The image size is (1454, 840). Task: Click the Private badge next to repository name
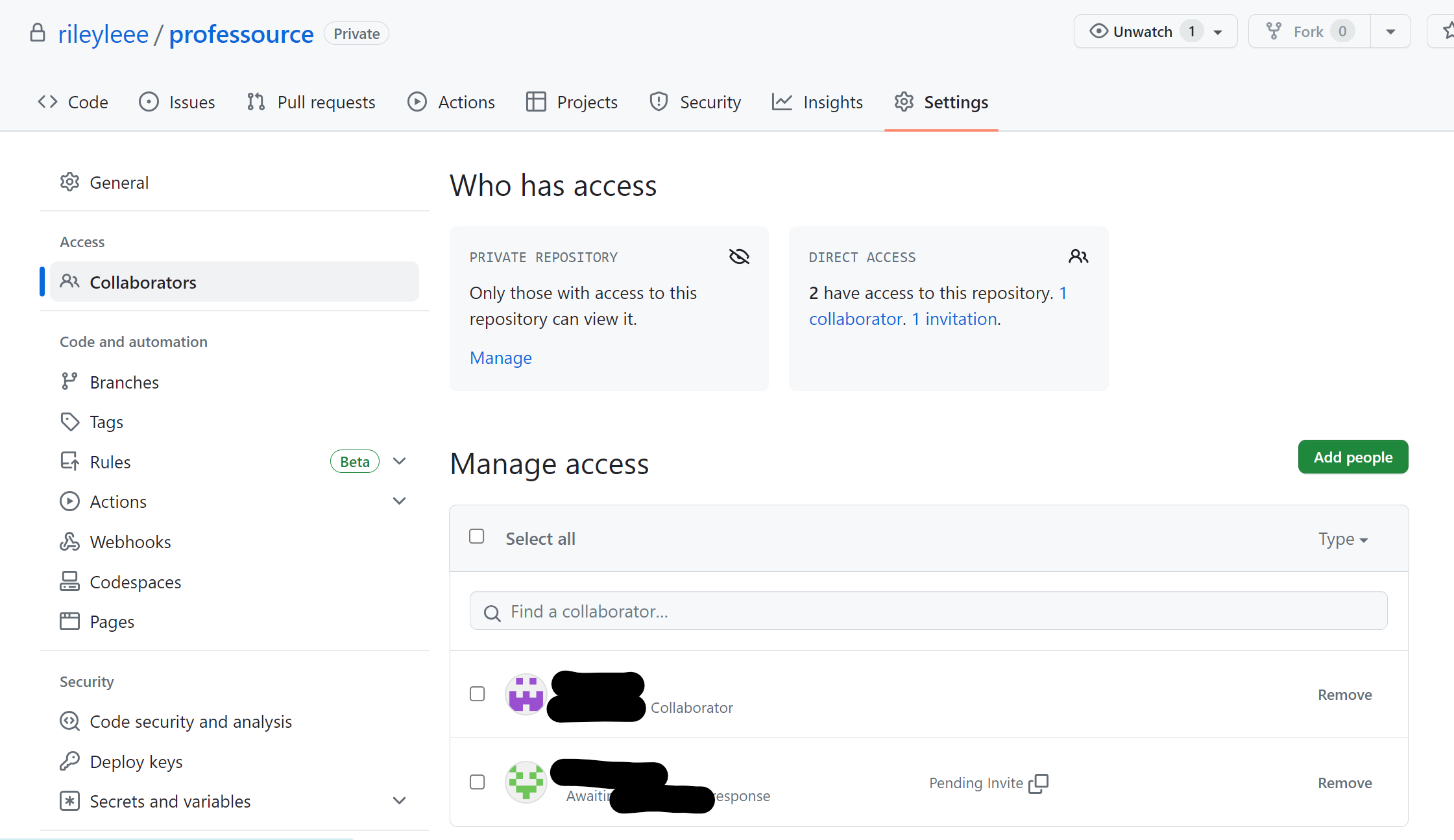coord(356,34)
